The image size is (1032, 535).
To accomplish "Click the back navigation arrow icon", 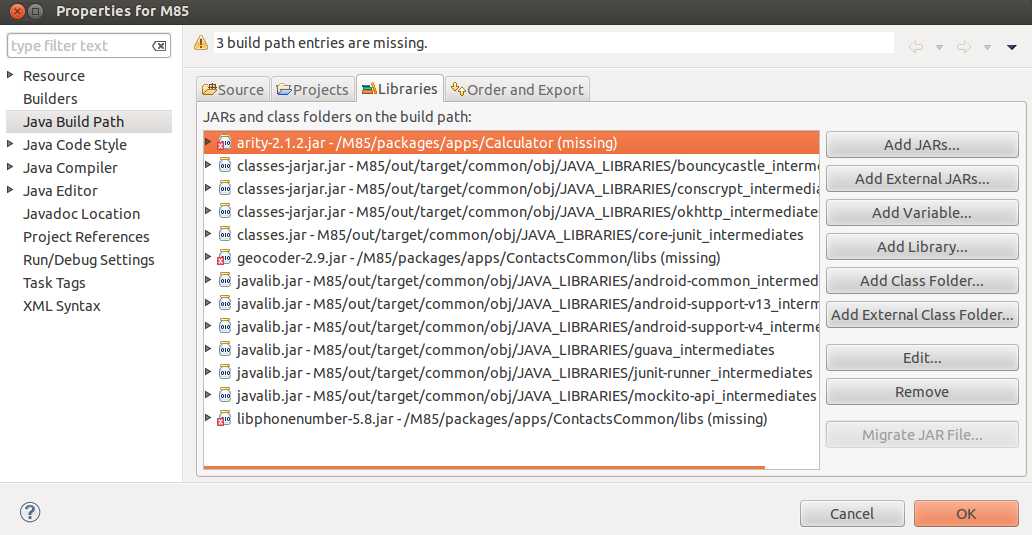I will click(x=916, y=47).
